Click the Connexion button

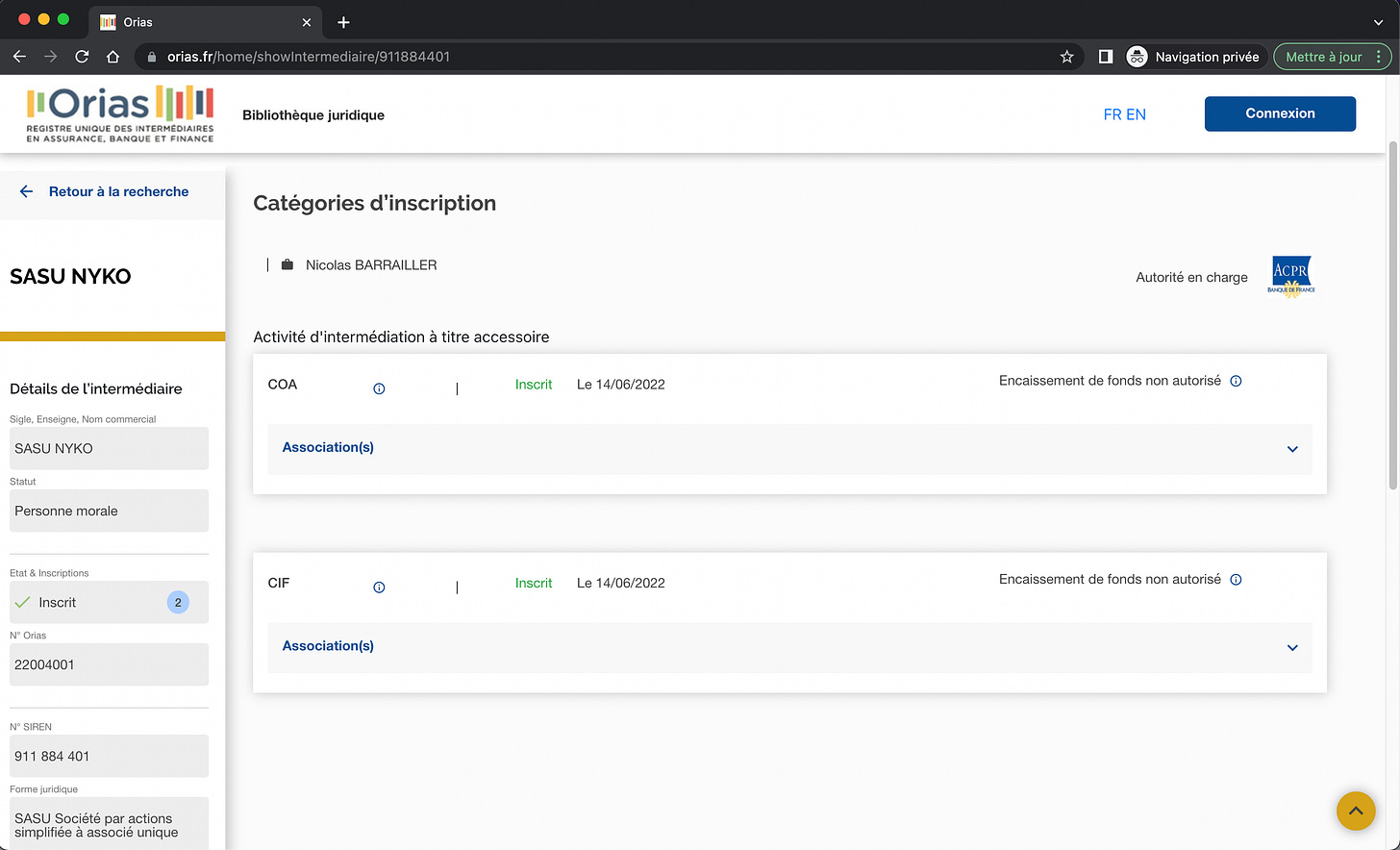1280,113
